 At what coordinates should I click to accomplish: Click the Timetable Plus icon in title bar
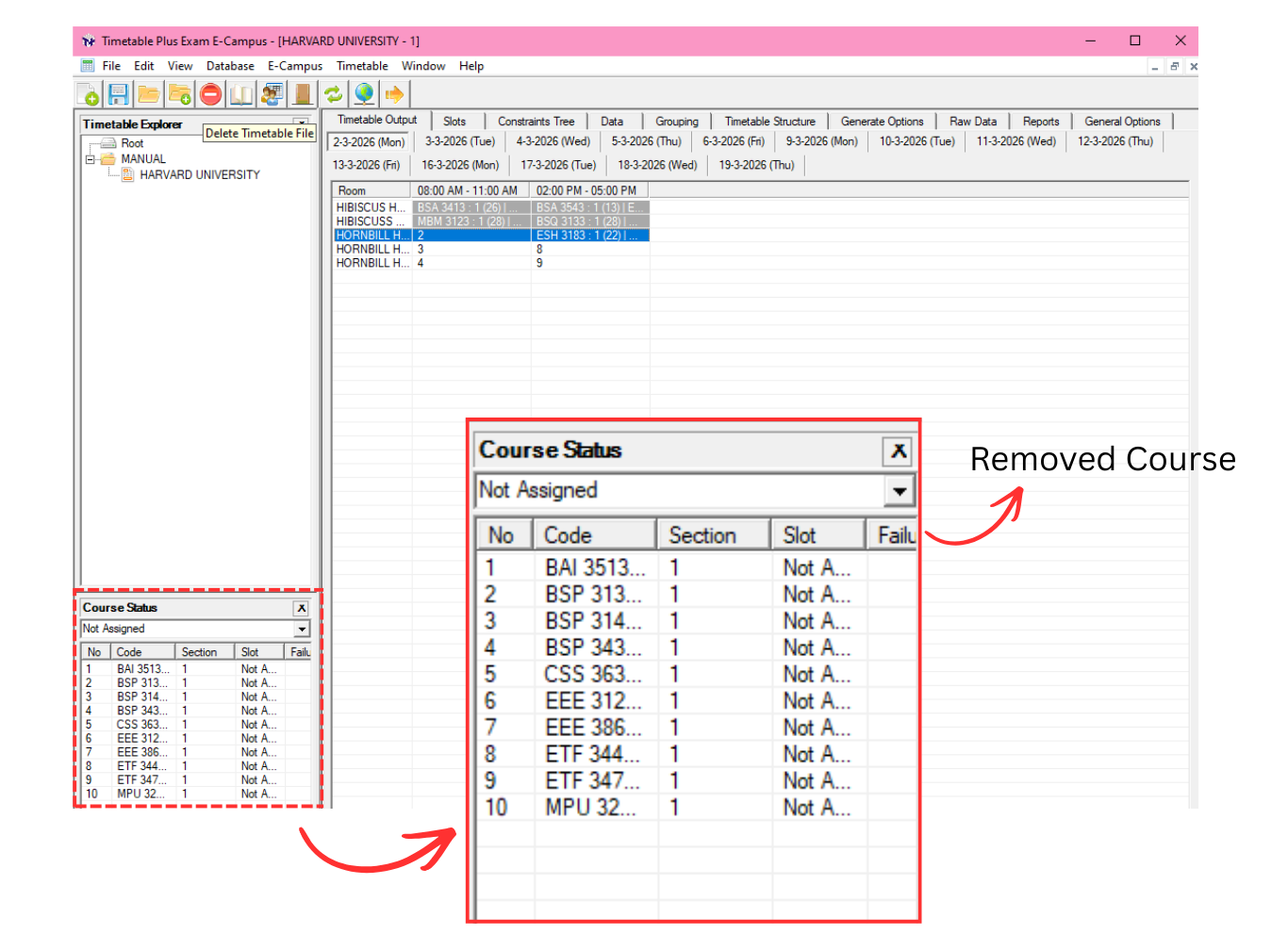pyautogui.click(x=89, y=41)
